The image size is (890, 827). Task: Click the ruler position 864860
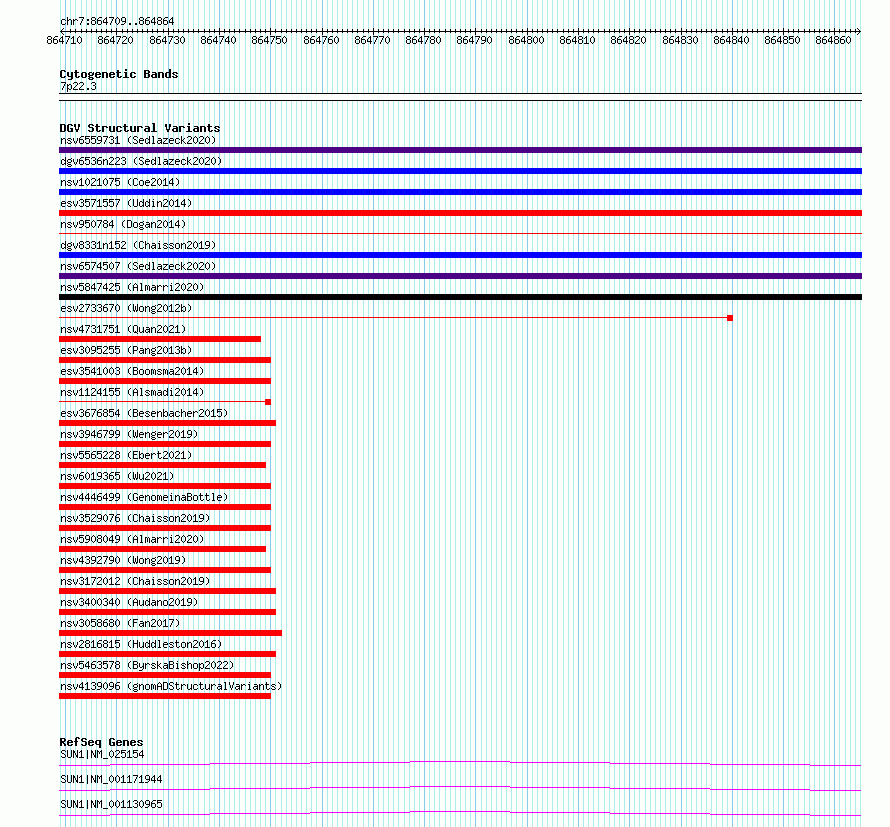833,40
